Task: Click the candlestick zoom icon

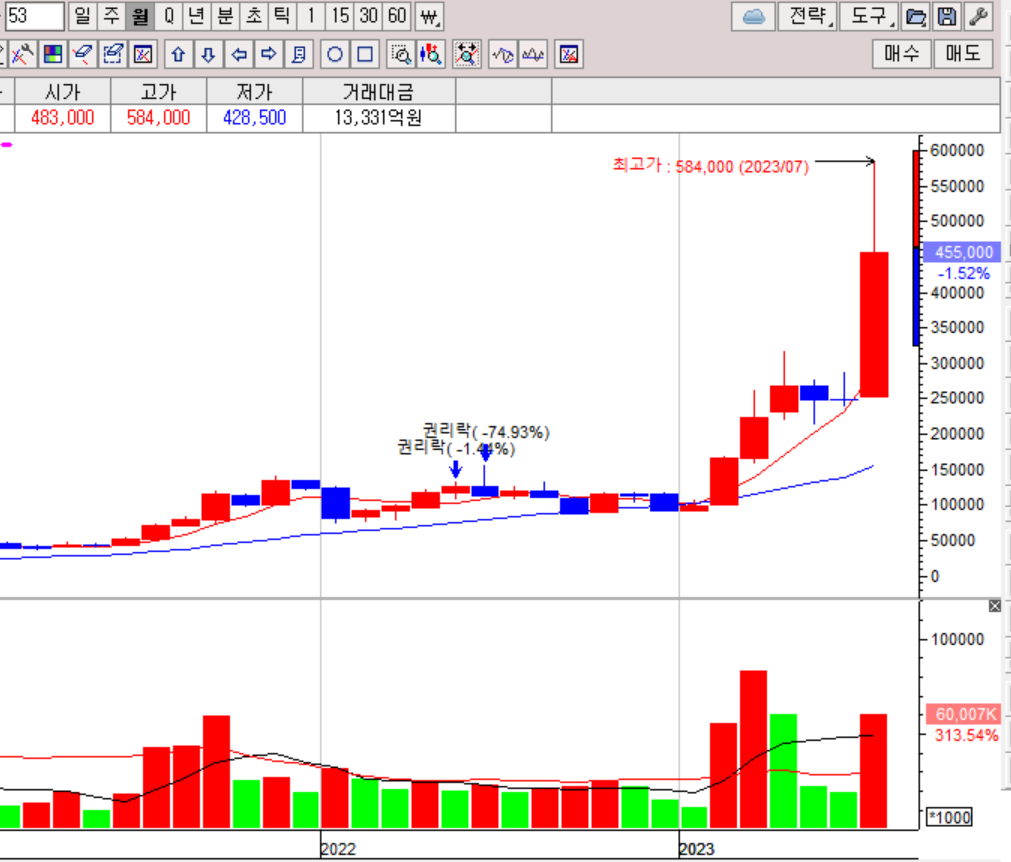Action: coord(431,54)
